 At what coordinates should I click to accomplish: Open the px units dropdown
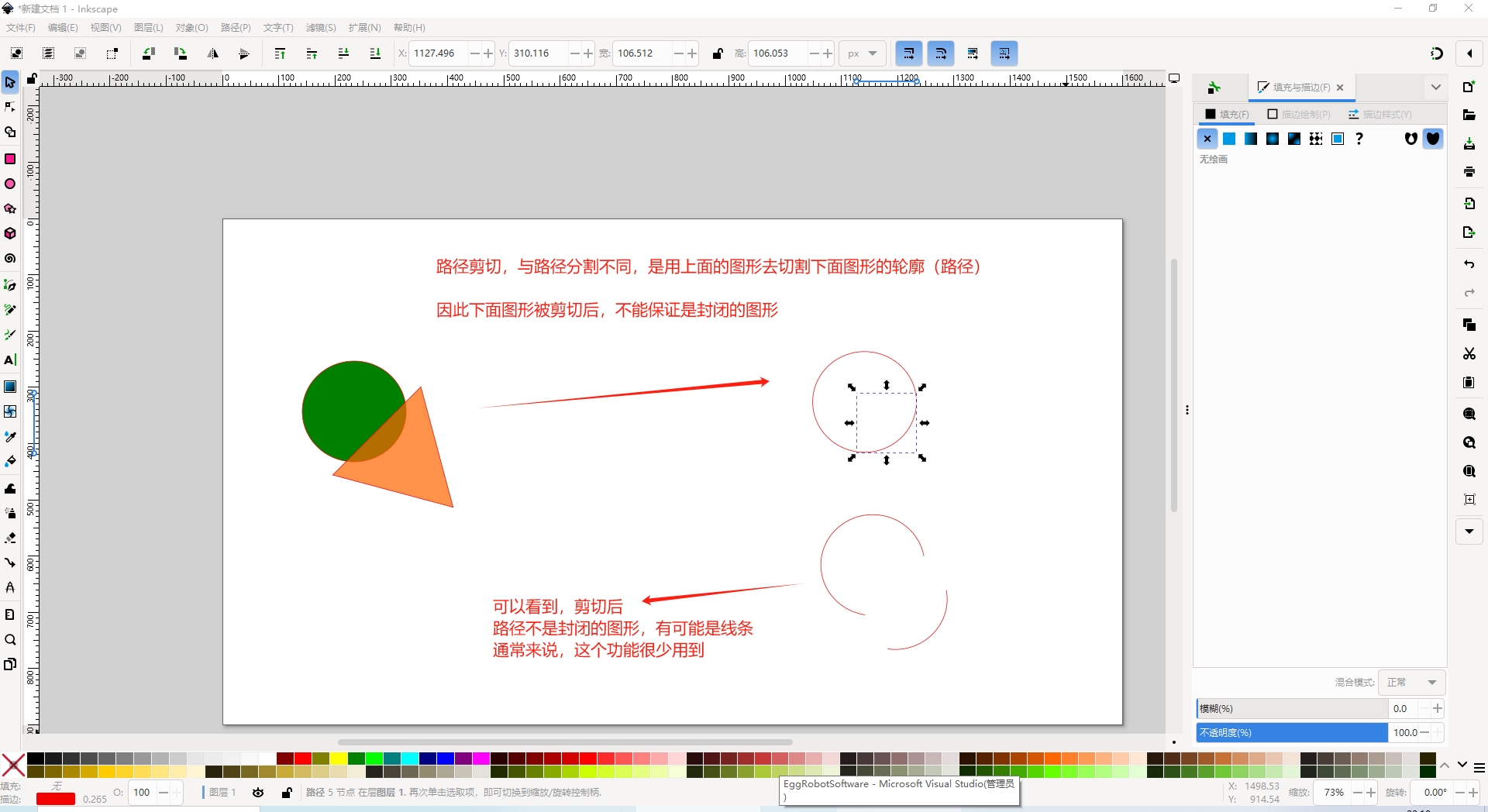pos(862,53)
